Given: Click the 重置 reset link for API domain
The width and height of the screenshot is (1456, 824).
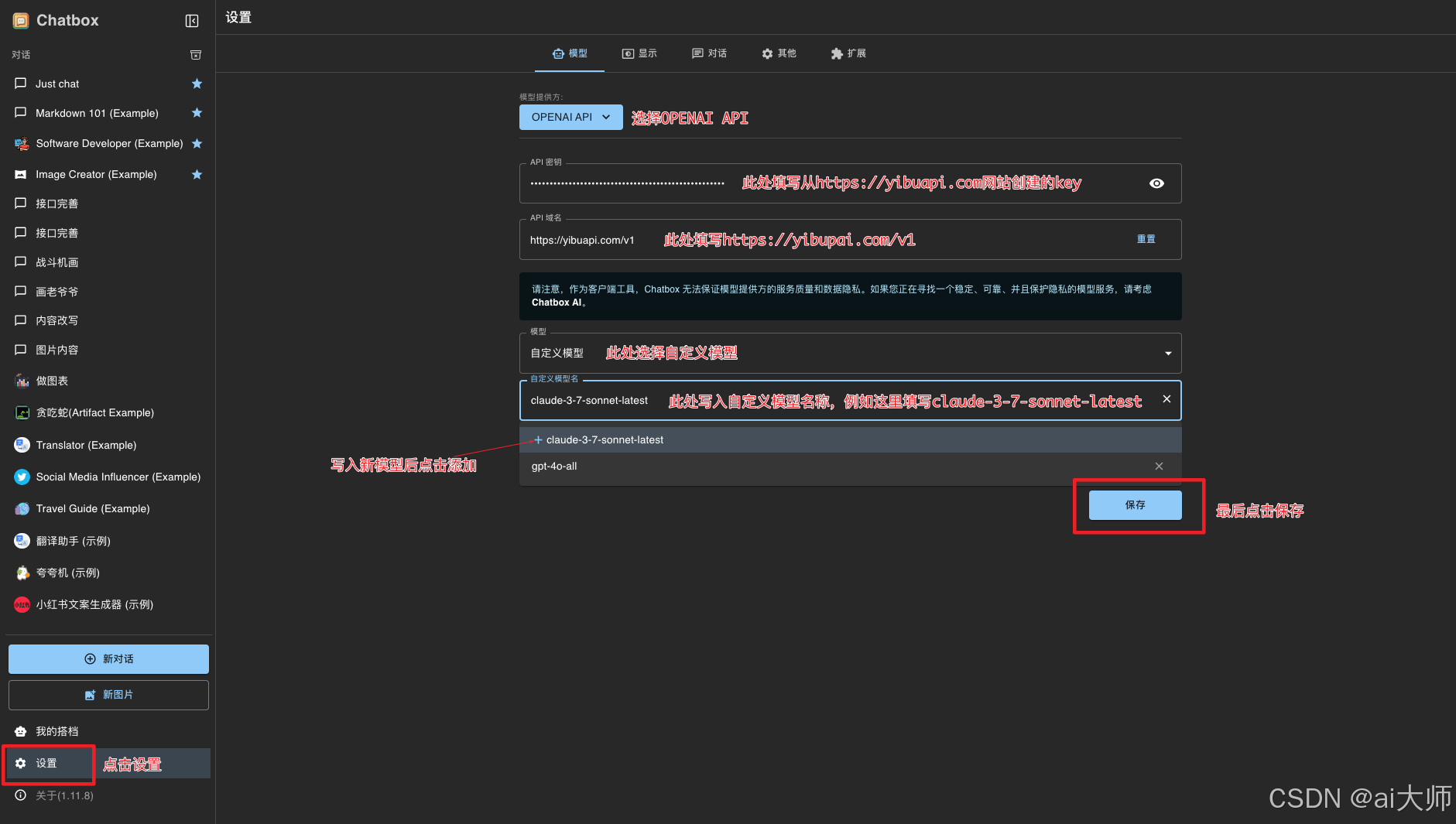Looking at the screenshot, I should point(1146,239).
